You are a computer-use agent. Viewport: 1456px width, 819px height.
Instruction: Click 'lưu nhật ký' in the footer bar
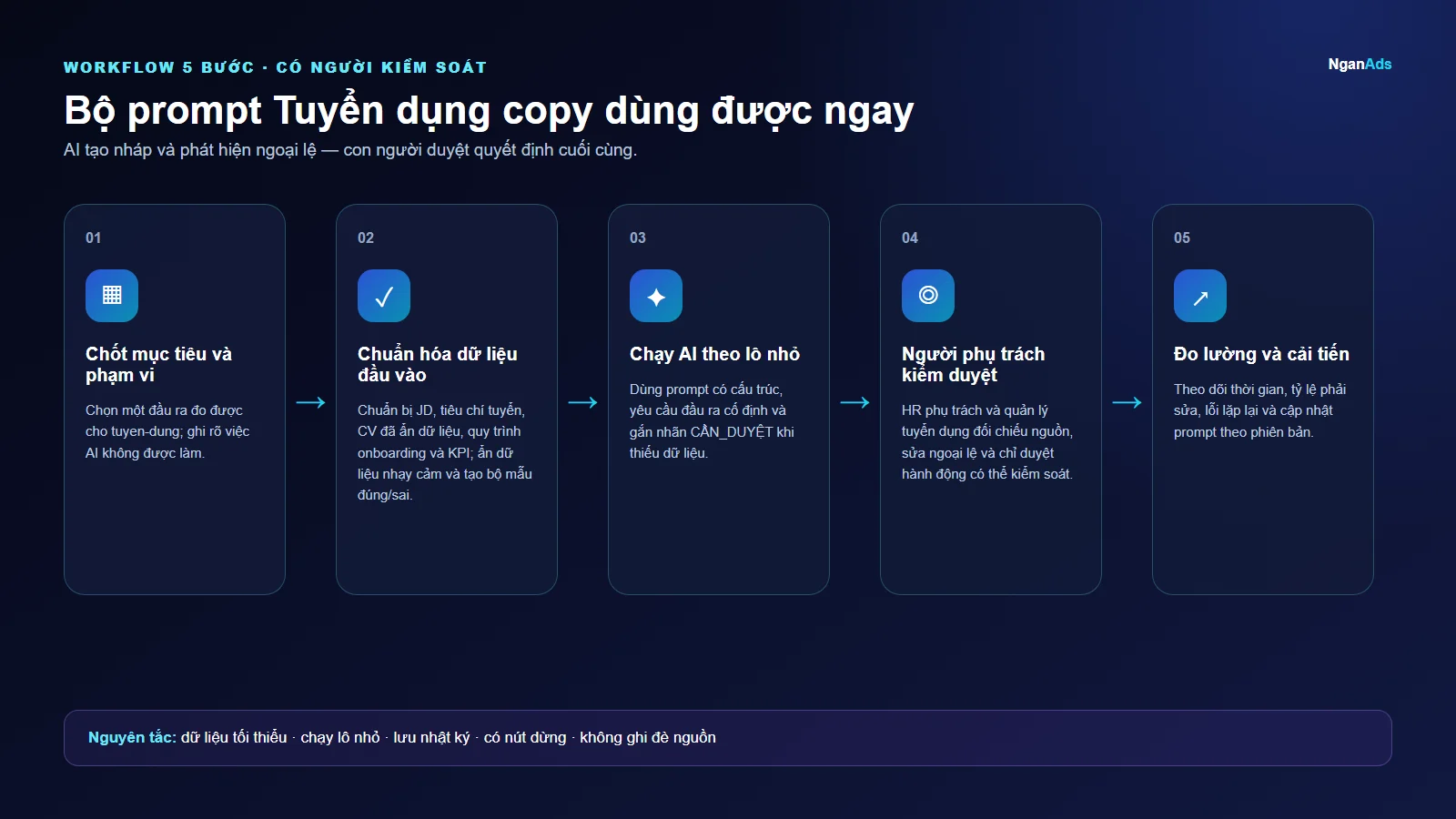[431, 737]
